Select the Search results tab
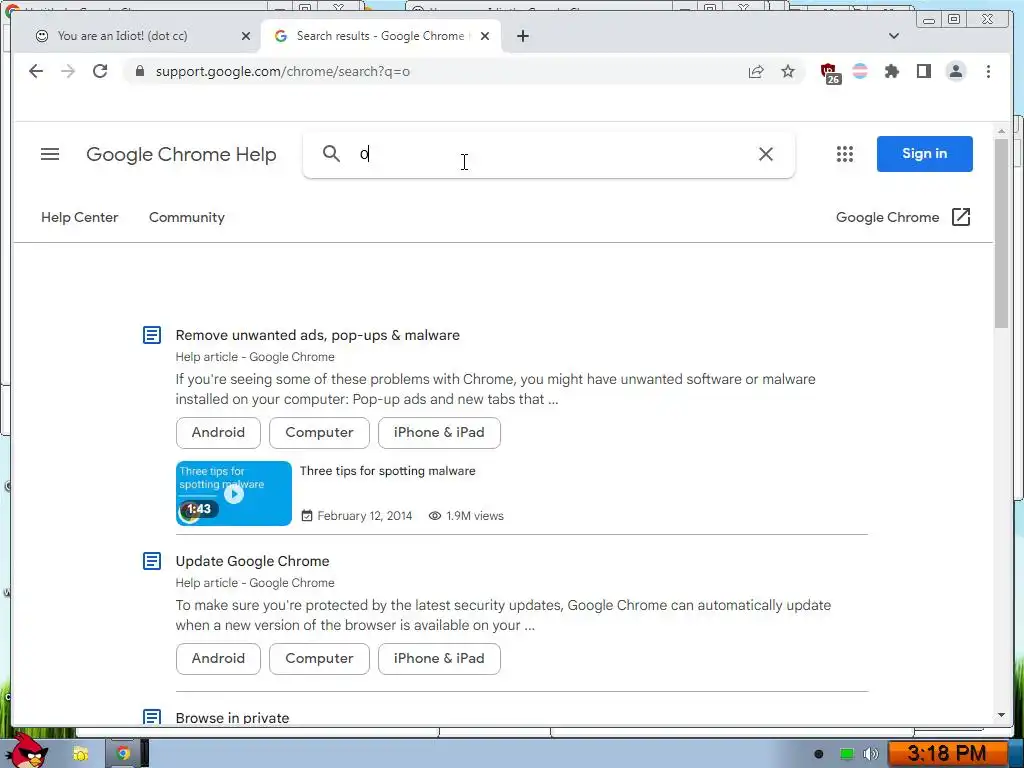Image resolution: width=1024 pixels, height=768 pixels. 380,36
